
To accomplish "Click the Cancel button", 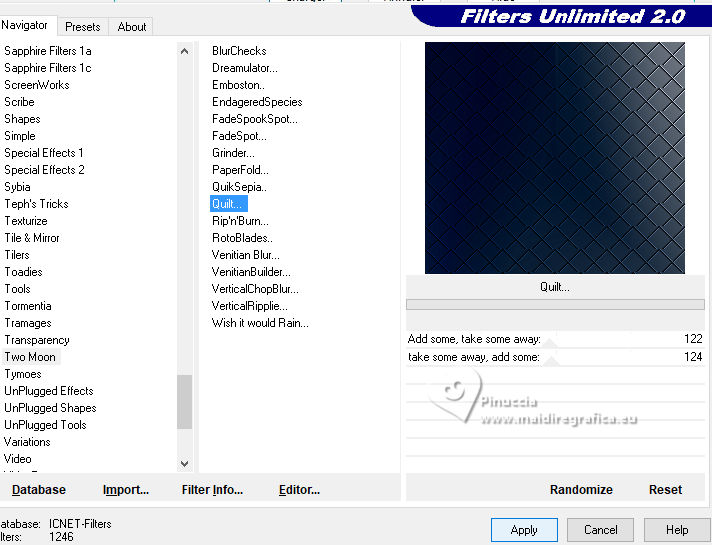I will tap(600, 530).
